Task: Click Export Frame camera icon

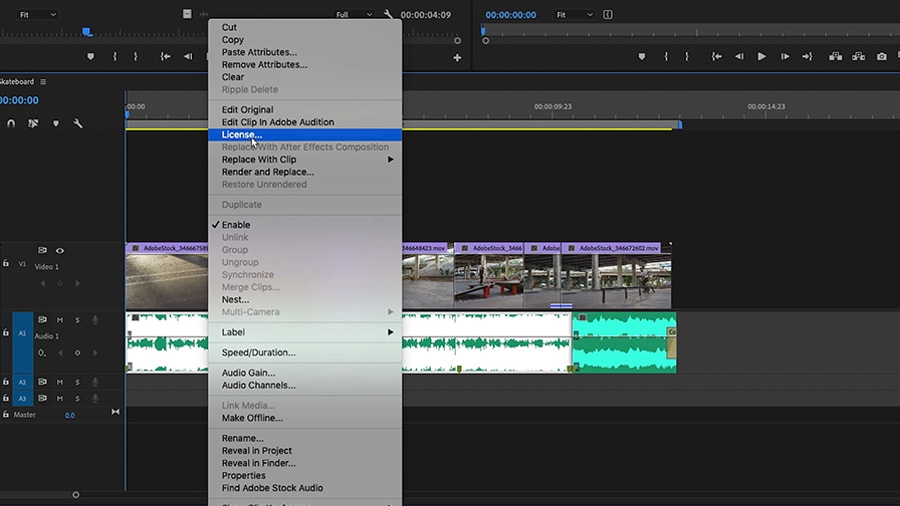Action: [x=882, y=57]
